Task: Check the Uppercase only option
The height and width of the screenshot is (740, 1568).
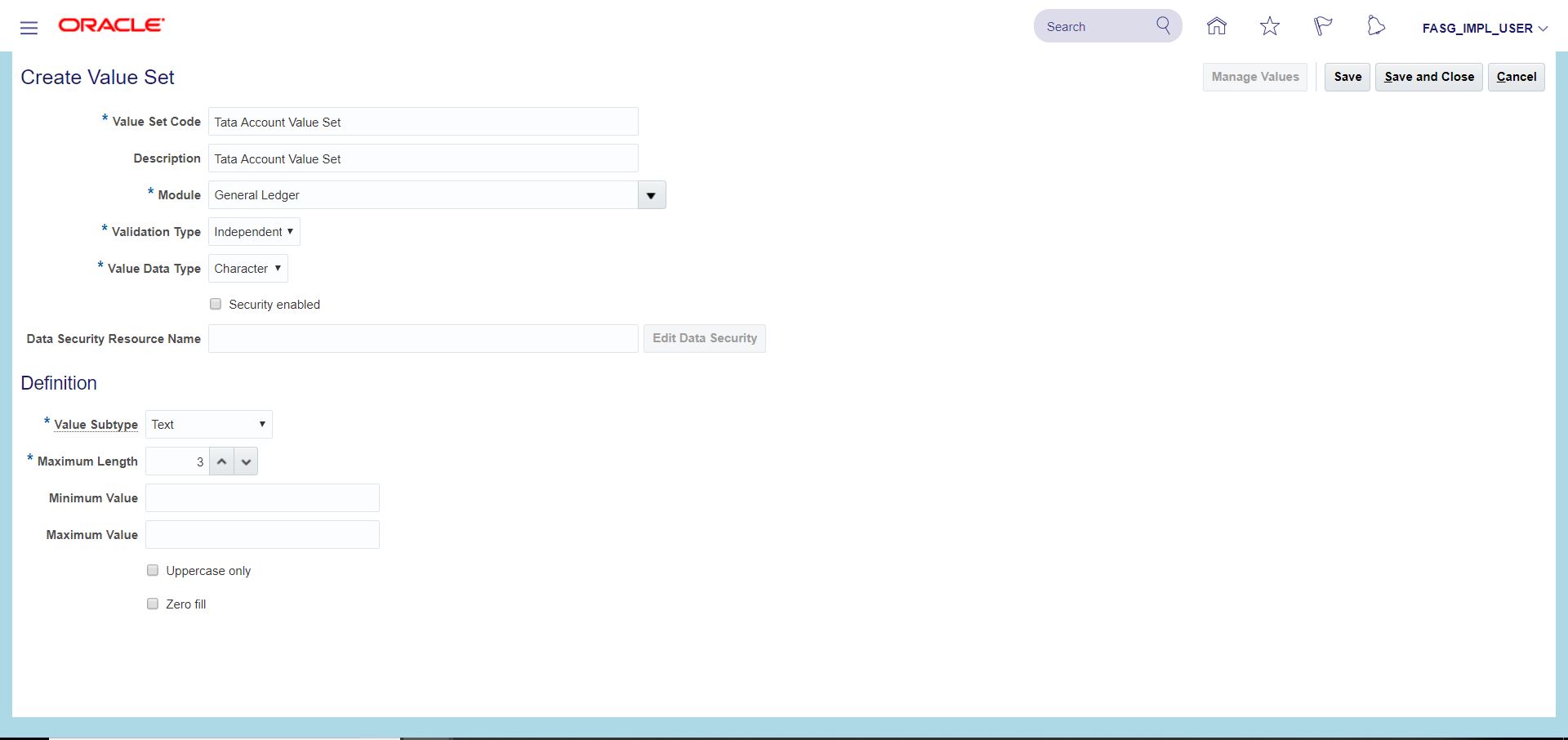Action: (153, 570)
